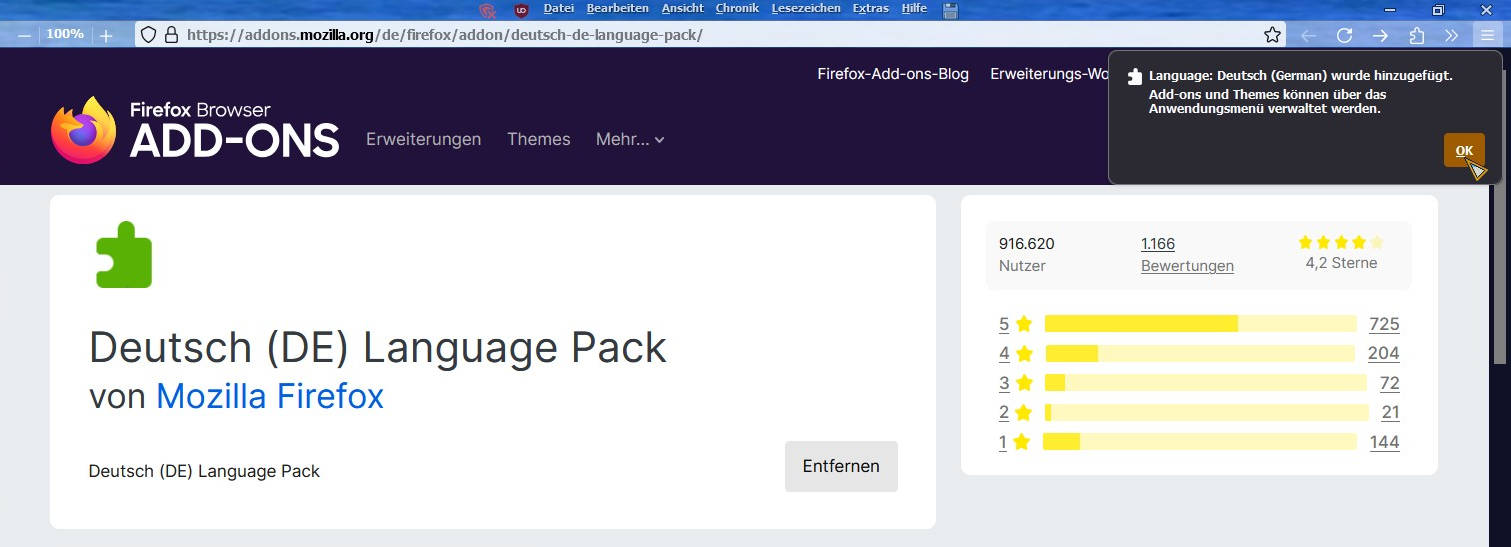1511x547 pixels.
Task: Open the 144 one-star reviews count
Action: click(1384, 442)
